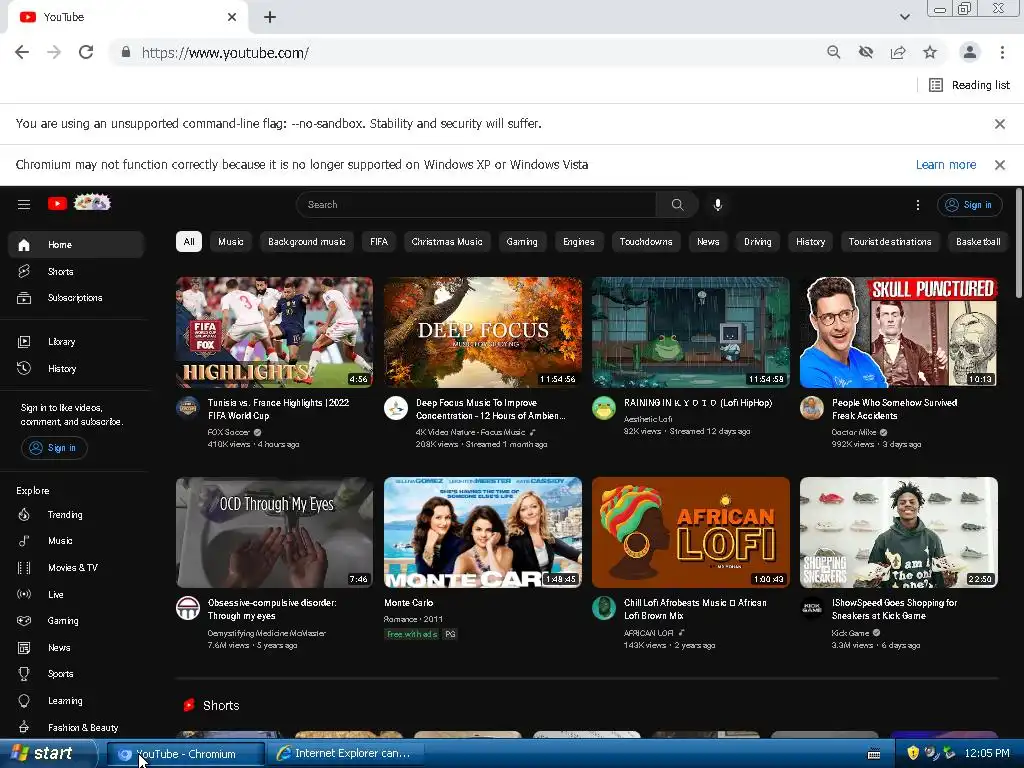Open Live under Explore
The image size is (1024, 768).
tap(76, 594)
